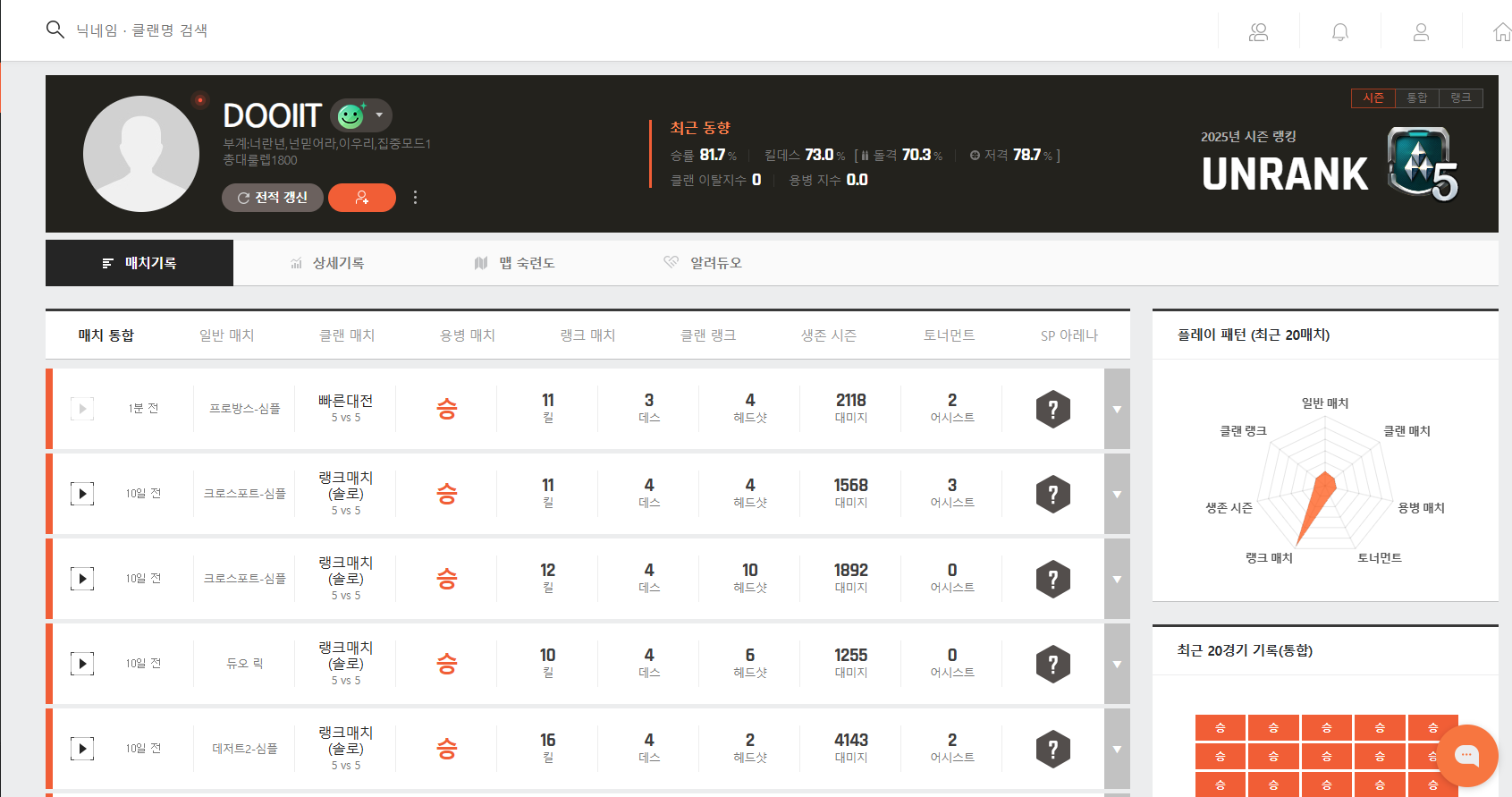Click the question mark badge on first match
Viewport: 1512px width, 797px height.
coord(1052,410)
